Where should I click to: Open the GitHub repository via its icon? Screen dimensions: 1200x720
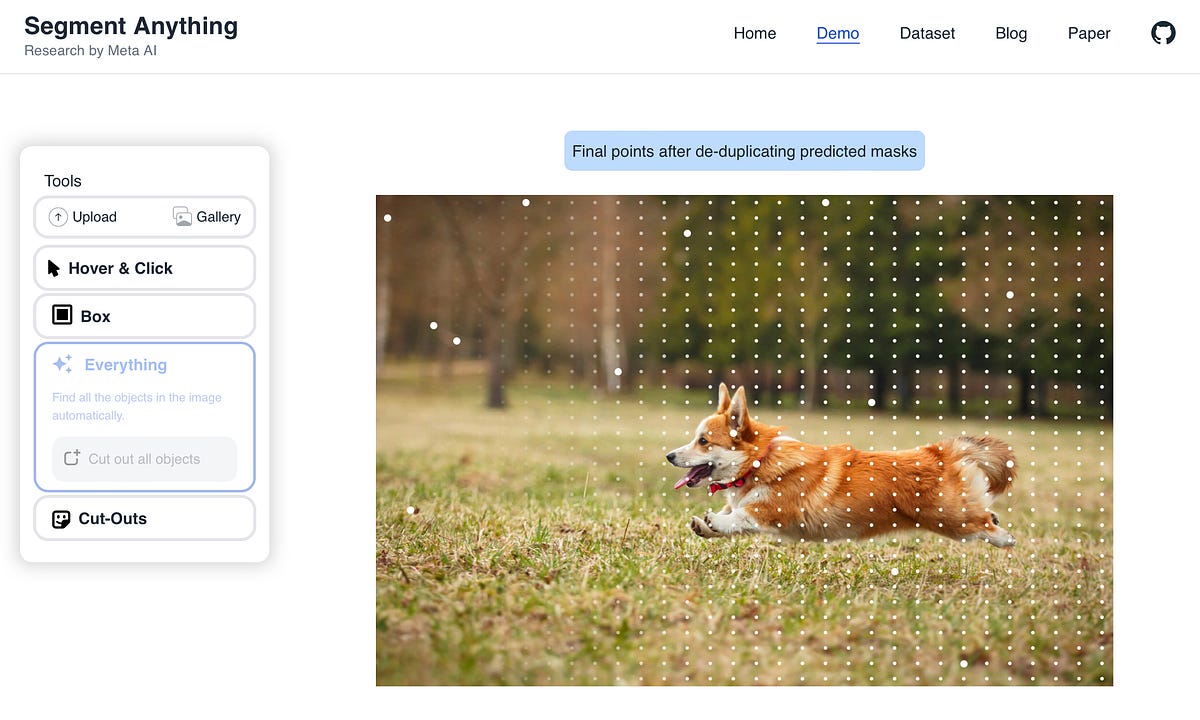[x=1163, y=33]
